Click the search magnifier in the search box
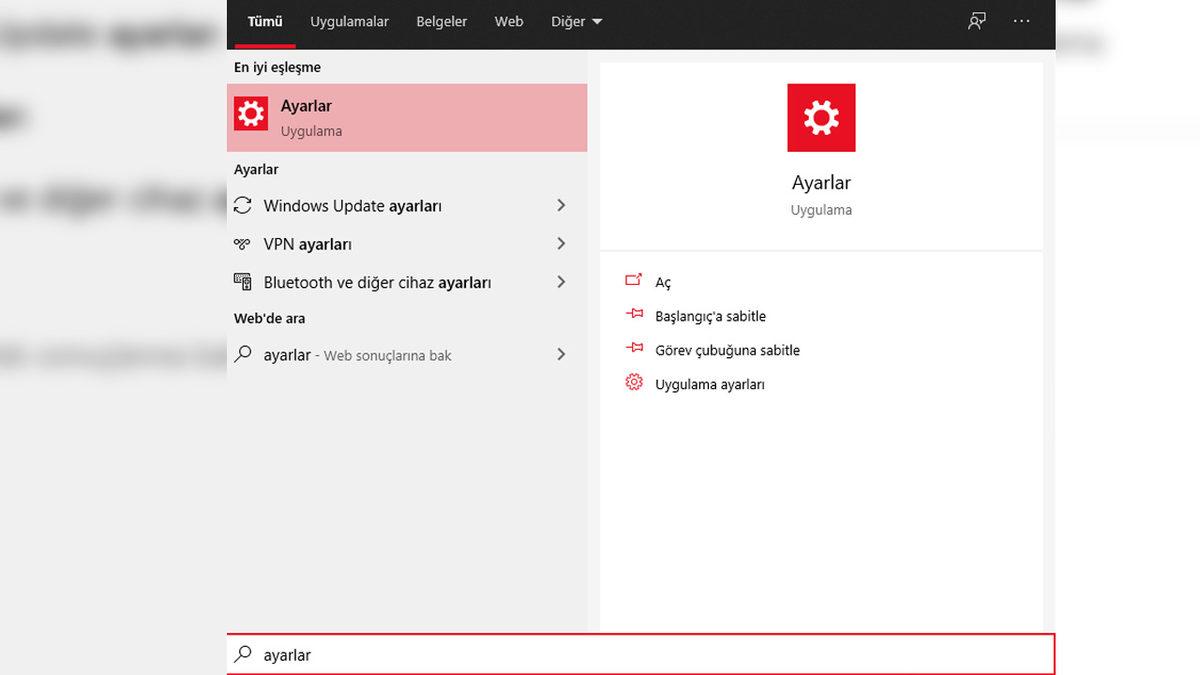Screen dimensions: 1200x675 242,653
